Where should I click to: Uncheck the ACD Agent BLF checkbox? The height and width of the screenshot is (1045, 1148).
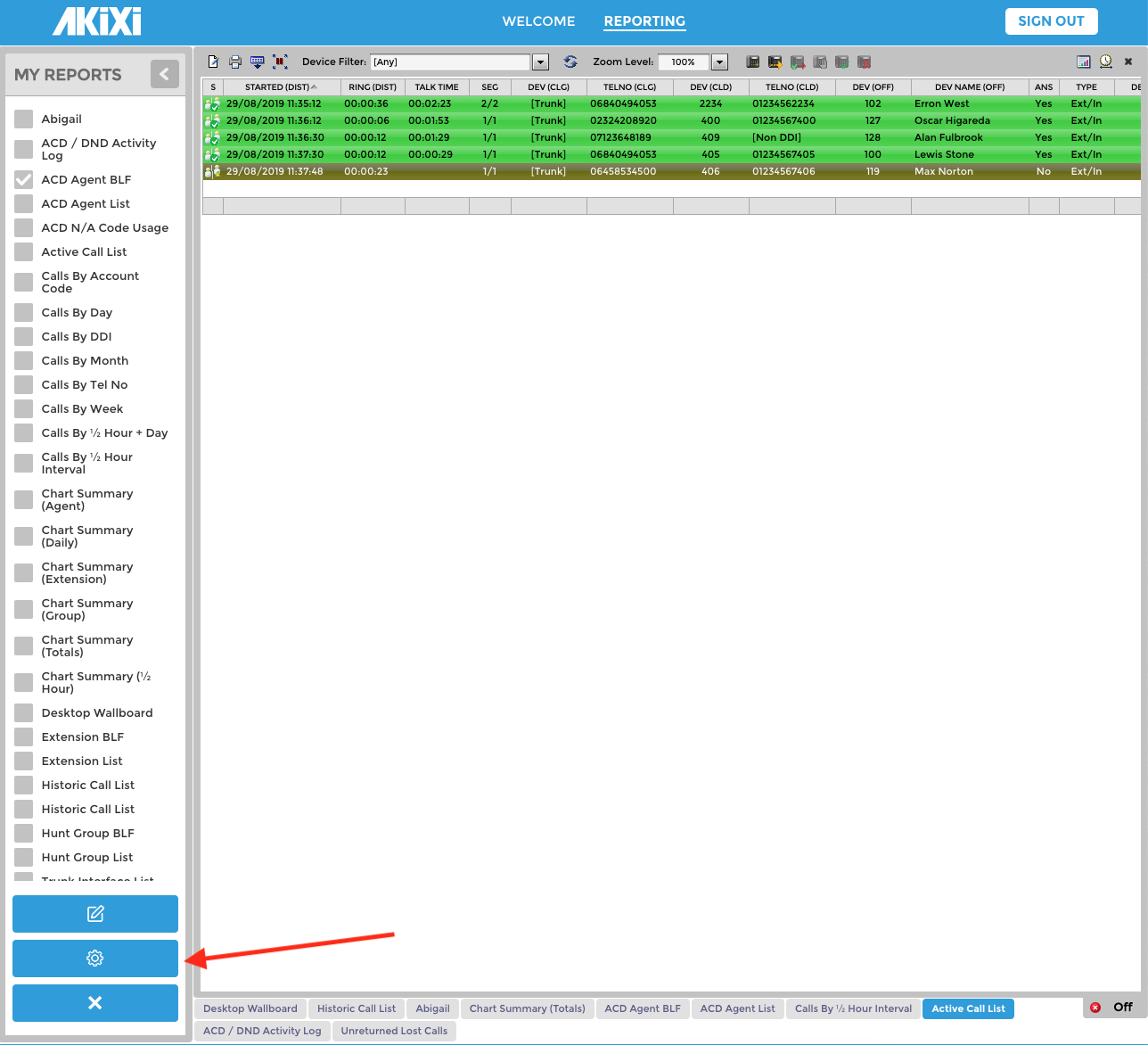(x=24, y=180)
